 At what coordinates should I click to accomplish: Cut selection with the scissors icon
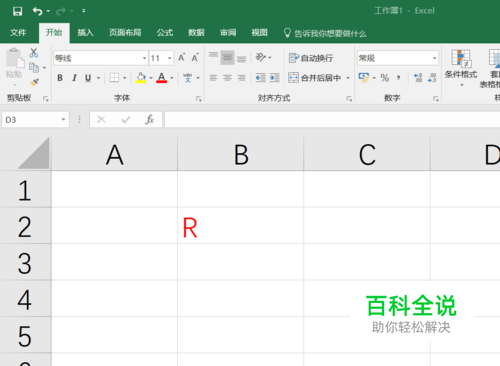(34, 53)
